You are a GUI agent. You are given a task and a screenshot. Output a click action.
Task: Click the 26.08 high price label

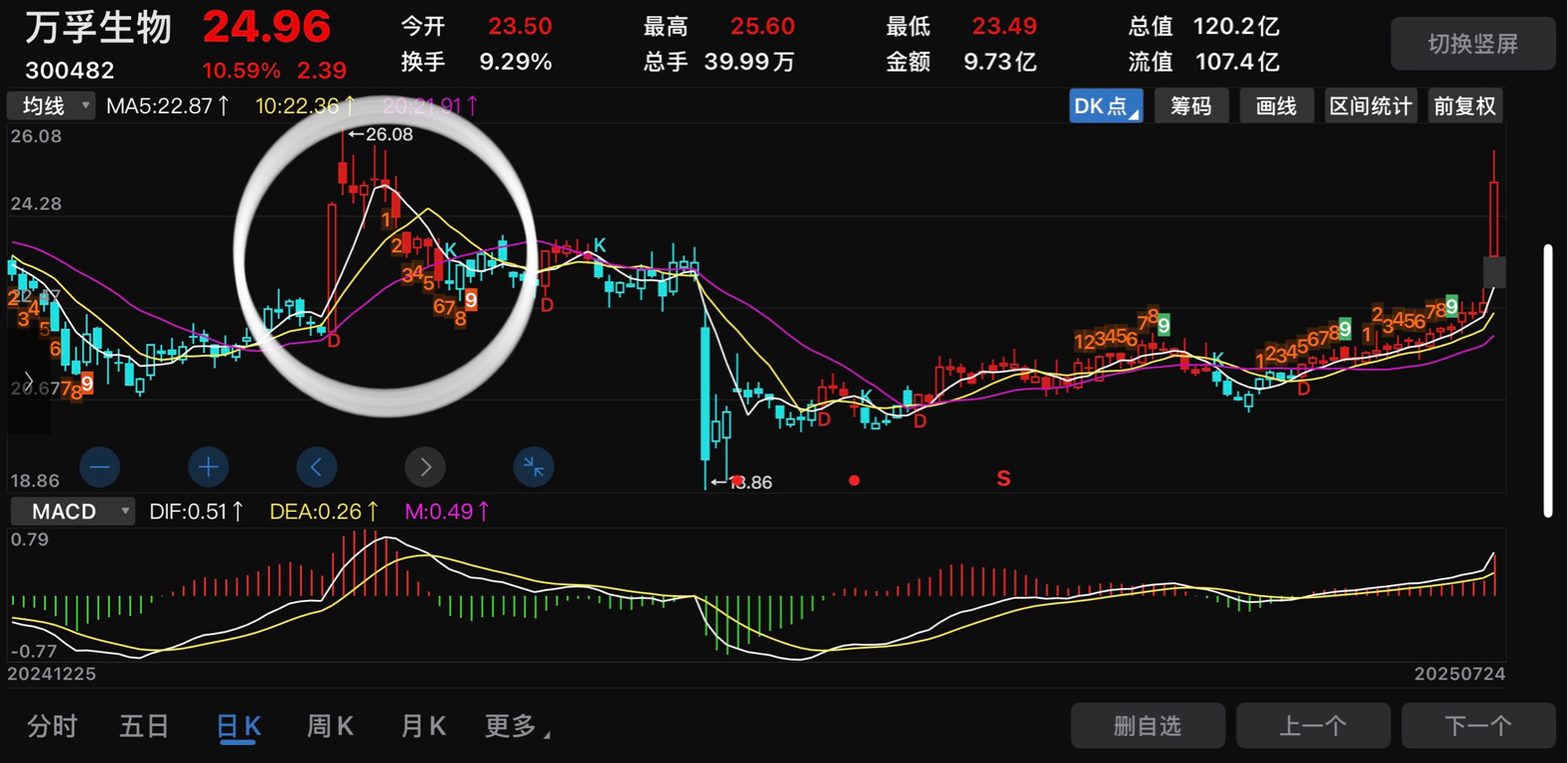pos(381,134)
